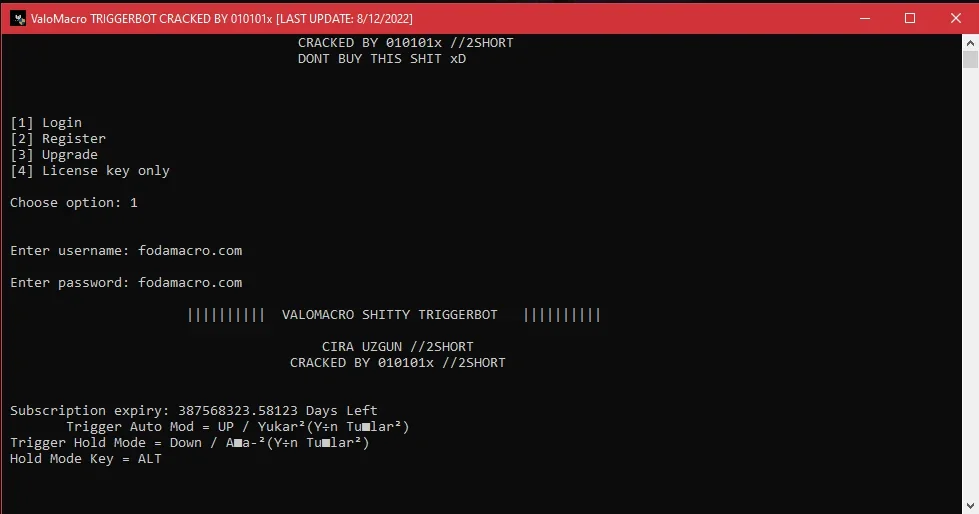Click the scrollbar down arrow
979x514 pixels.
(970, 505)
